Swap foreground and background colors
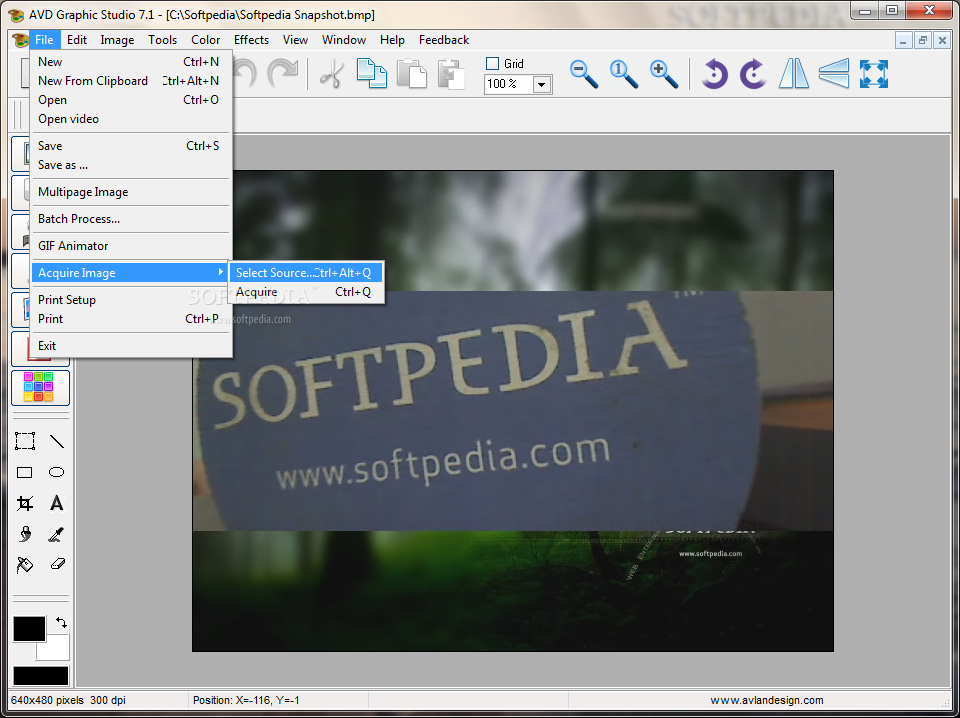Image resolution: width=960 pixels, height=718 pixels. point(61,623)
